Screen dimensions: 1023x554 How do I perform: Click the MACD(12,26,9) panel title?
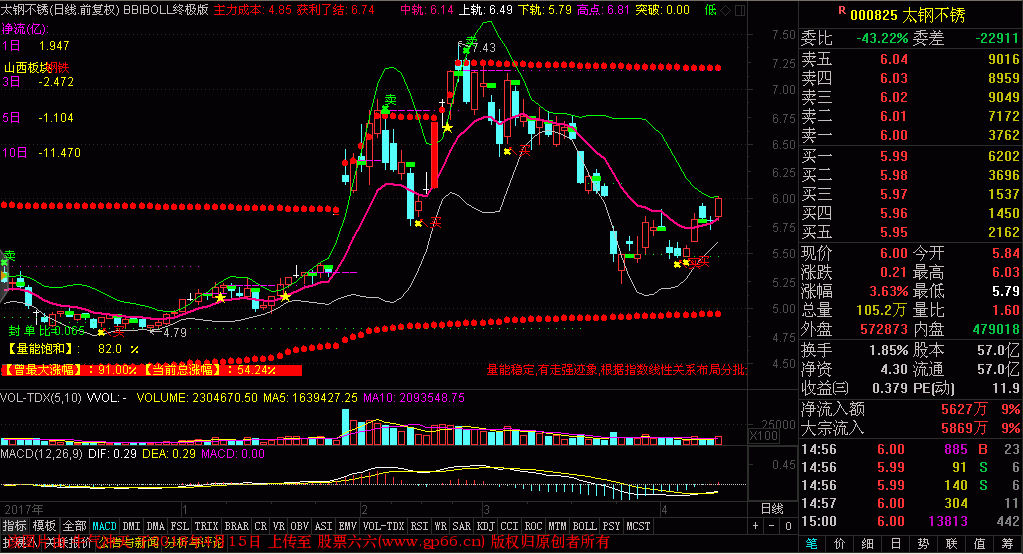pyautogui.click(x=41, y=454)
